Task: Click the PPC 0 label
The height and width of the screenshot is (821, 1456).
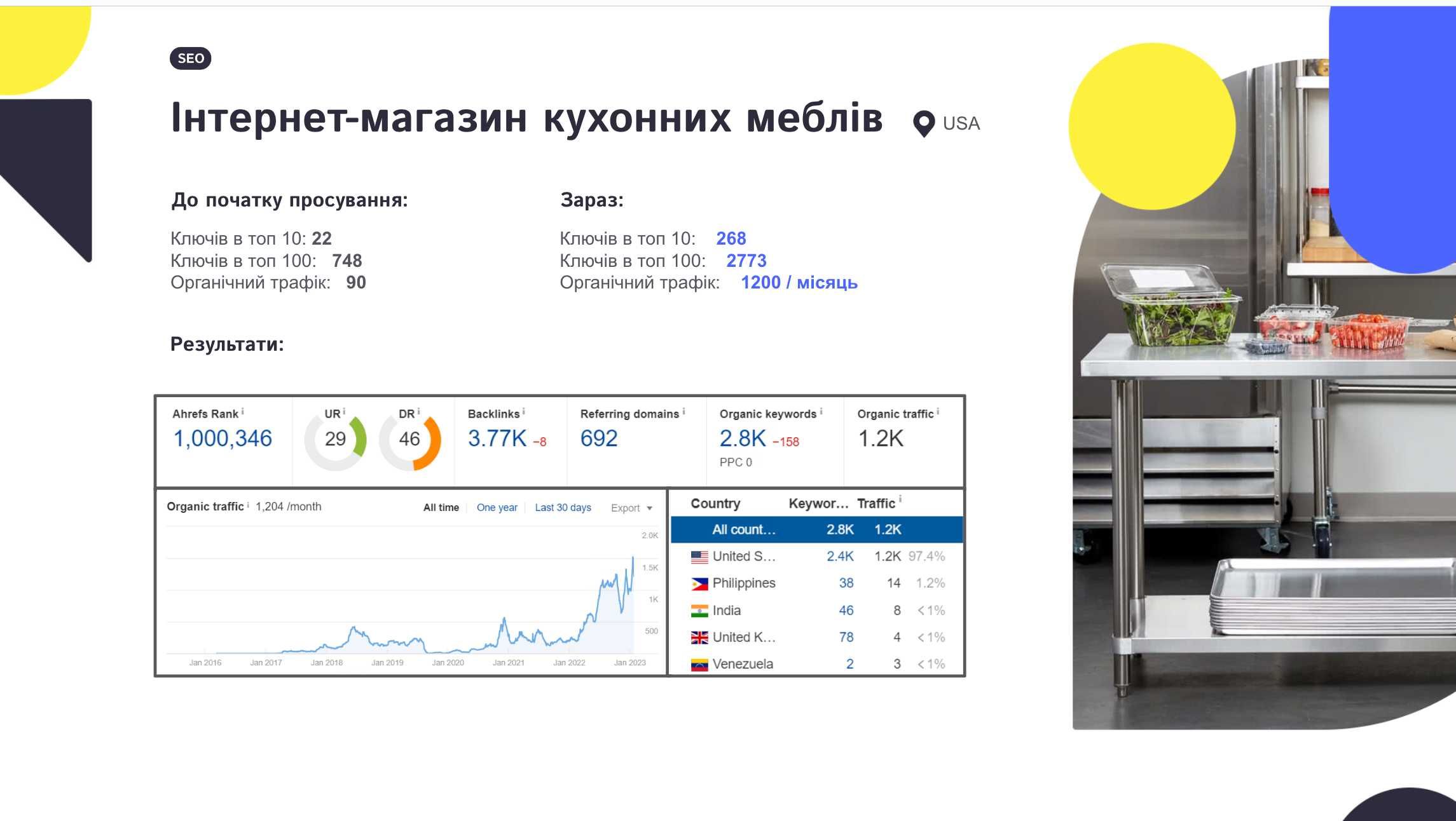Action: 736,463
